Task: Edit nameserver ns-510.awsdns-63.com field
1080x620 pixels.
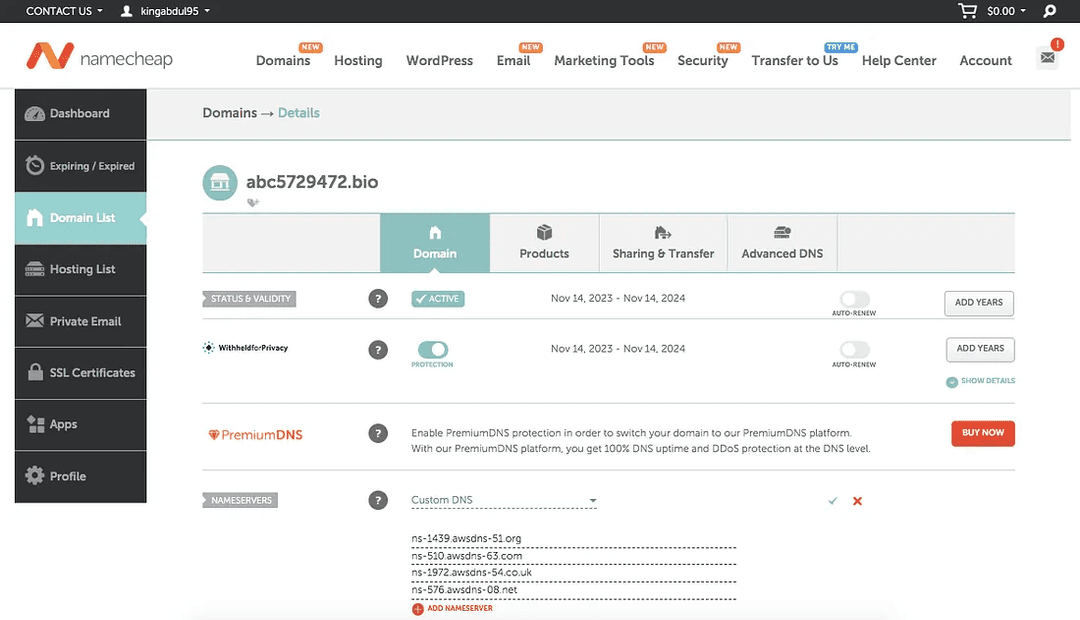Action: (574, 556)
